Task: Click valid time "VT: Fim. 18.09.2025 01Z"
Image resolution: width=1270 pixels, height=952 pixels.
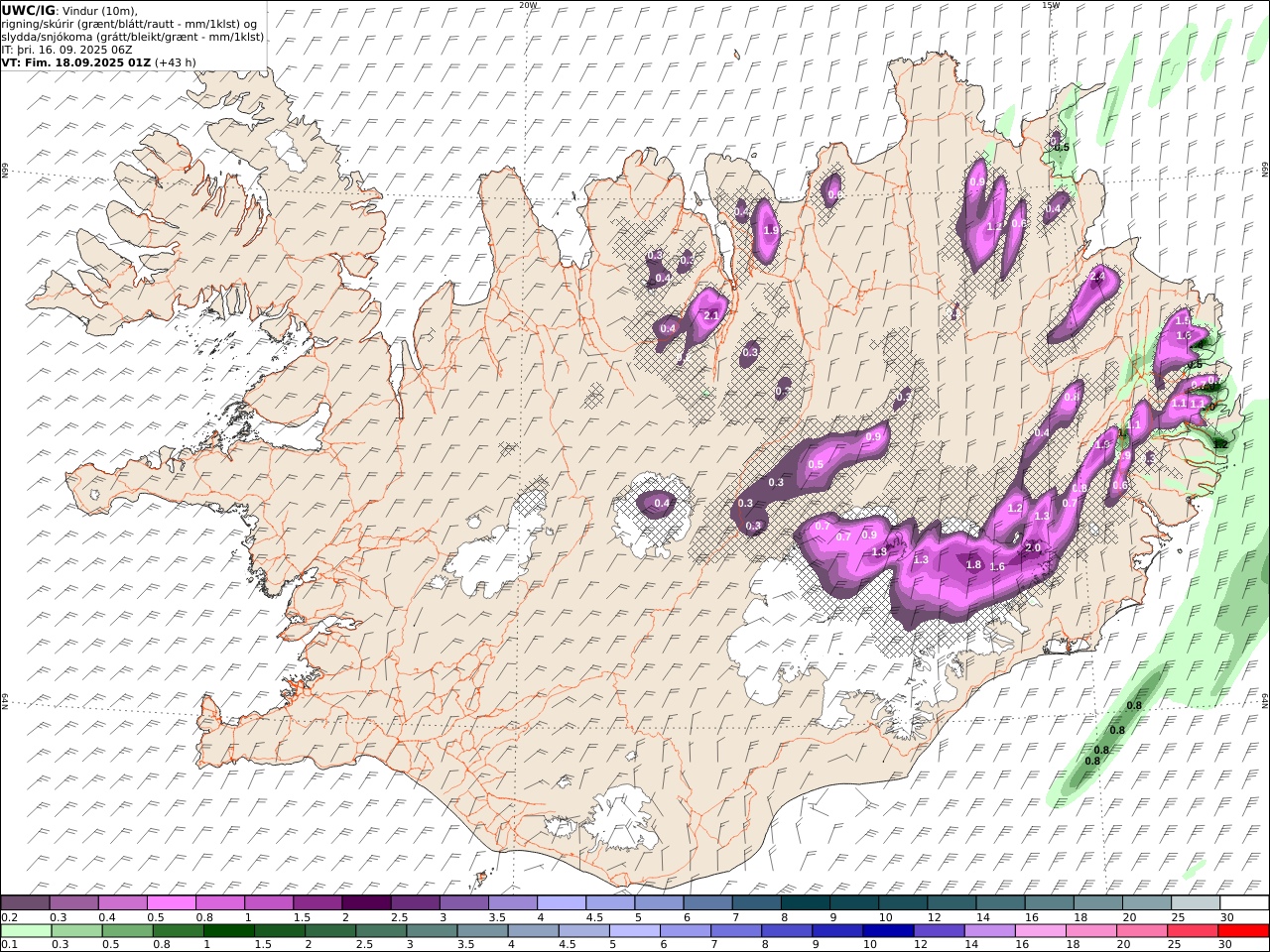Action: (76, 61)
